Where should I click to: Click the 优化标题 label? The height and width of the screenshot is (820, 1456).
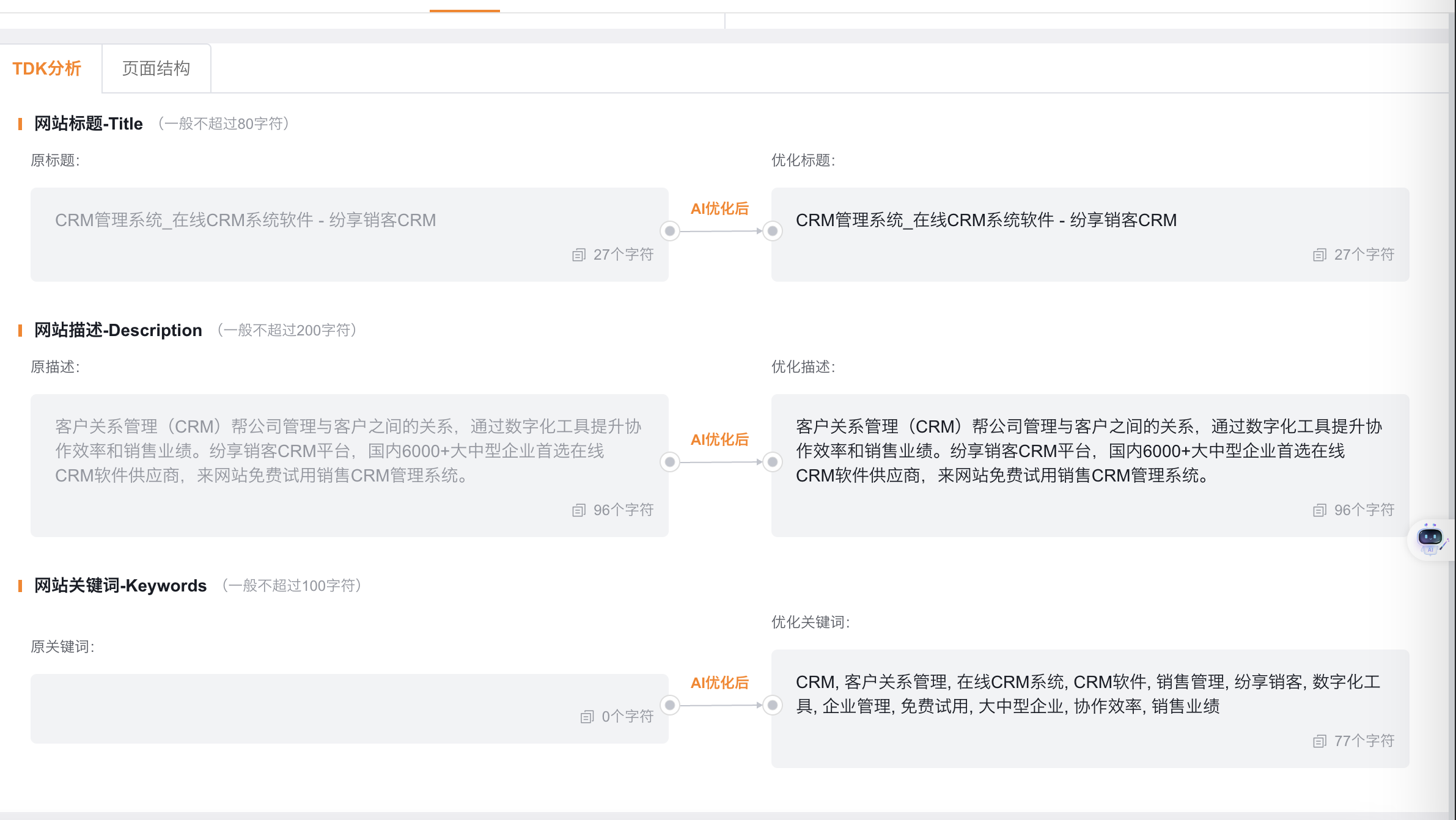(x=803, y=161)
